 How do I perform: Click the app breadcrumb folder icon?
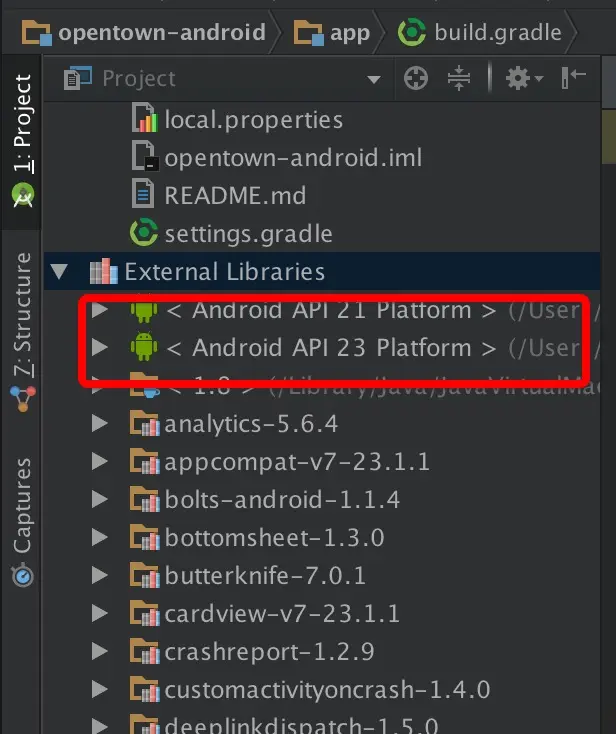(x=308, y=33)
